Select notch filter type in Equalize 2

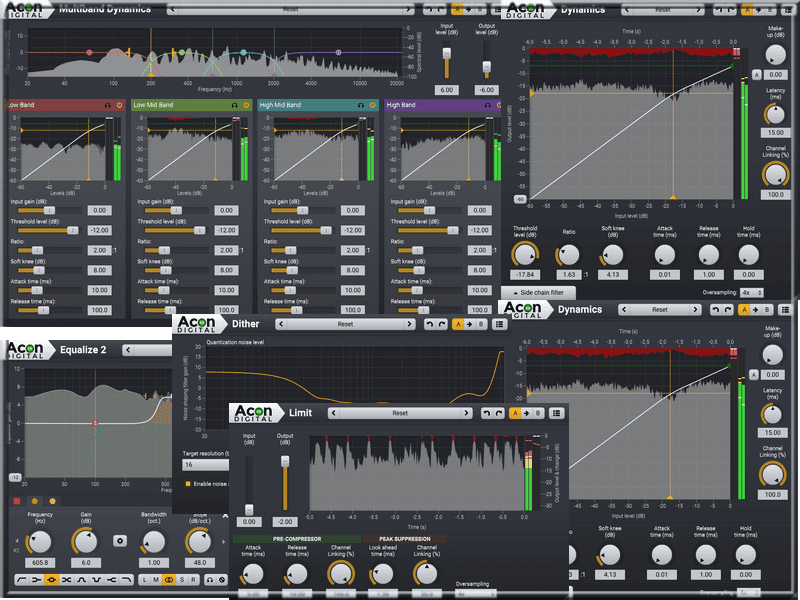[66, 580]
